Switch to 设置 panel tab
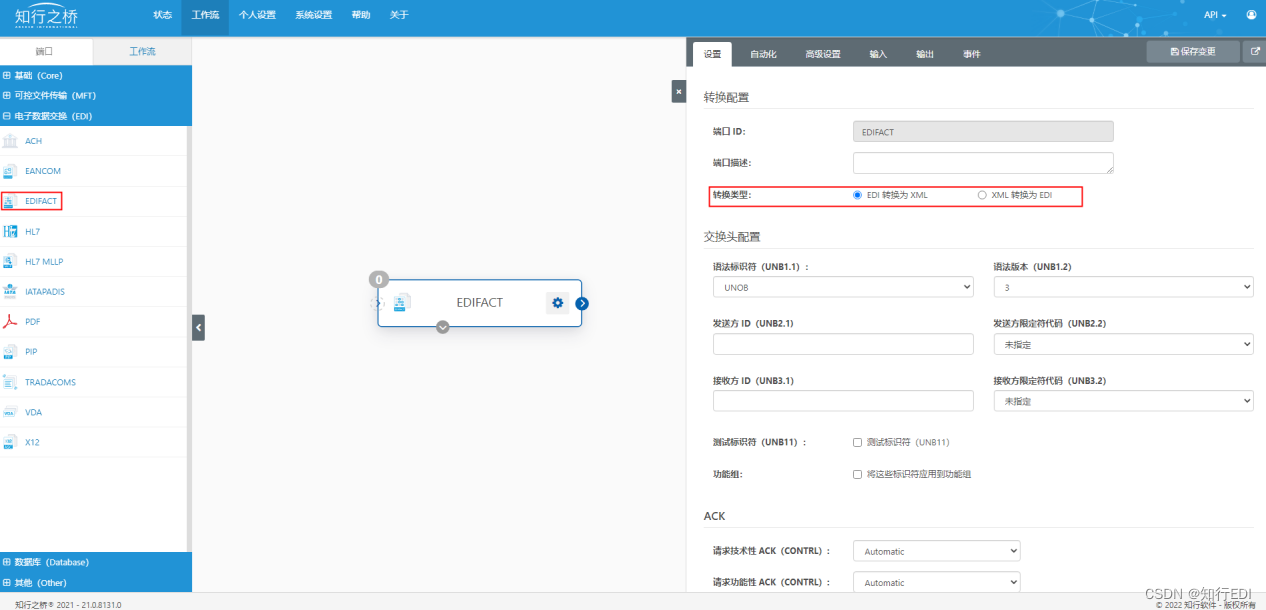Image resolution: width=1266 pixels, height=610 pixels. pyautogui.click(x=712, y=54)
